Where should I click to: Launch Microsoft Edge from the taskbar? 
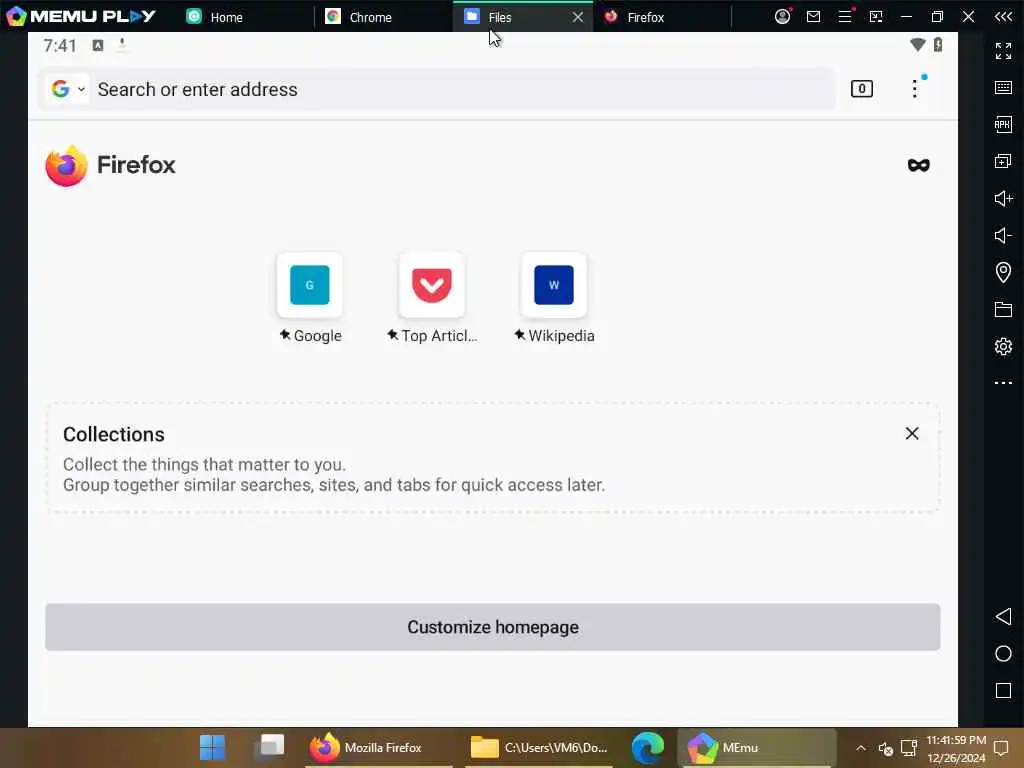tap(647, 748)
